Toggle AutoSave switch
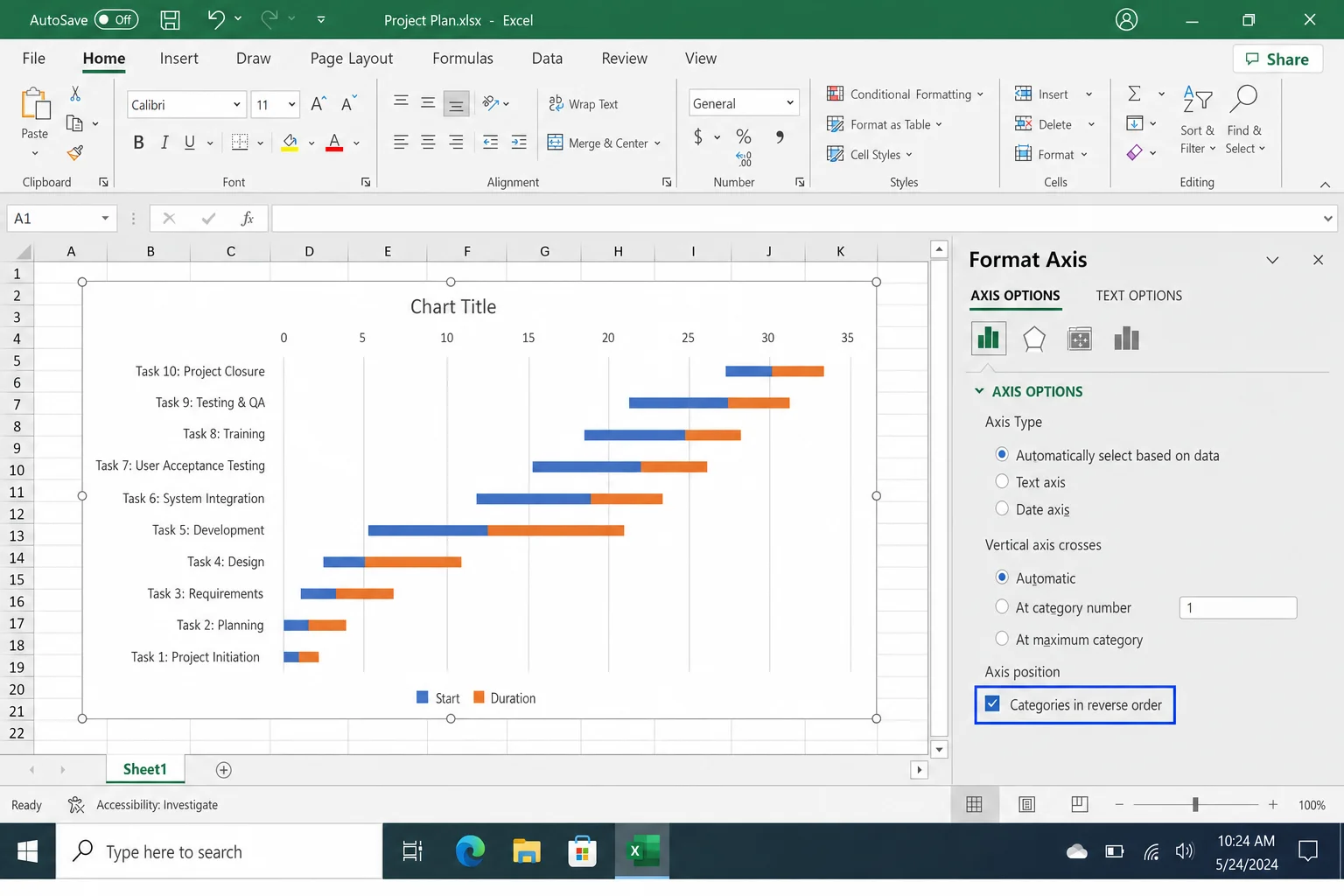This screenshot has width=1344, height=896. pyautogui.click(x=115, y=19)
